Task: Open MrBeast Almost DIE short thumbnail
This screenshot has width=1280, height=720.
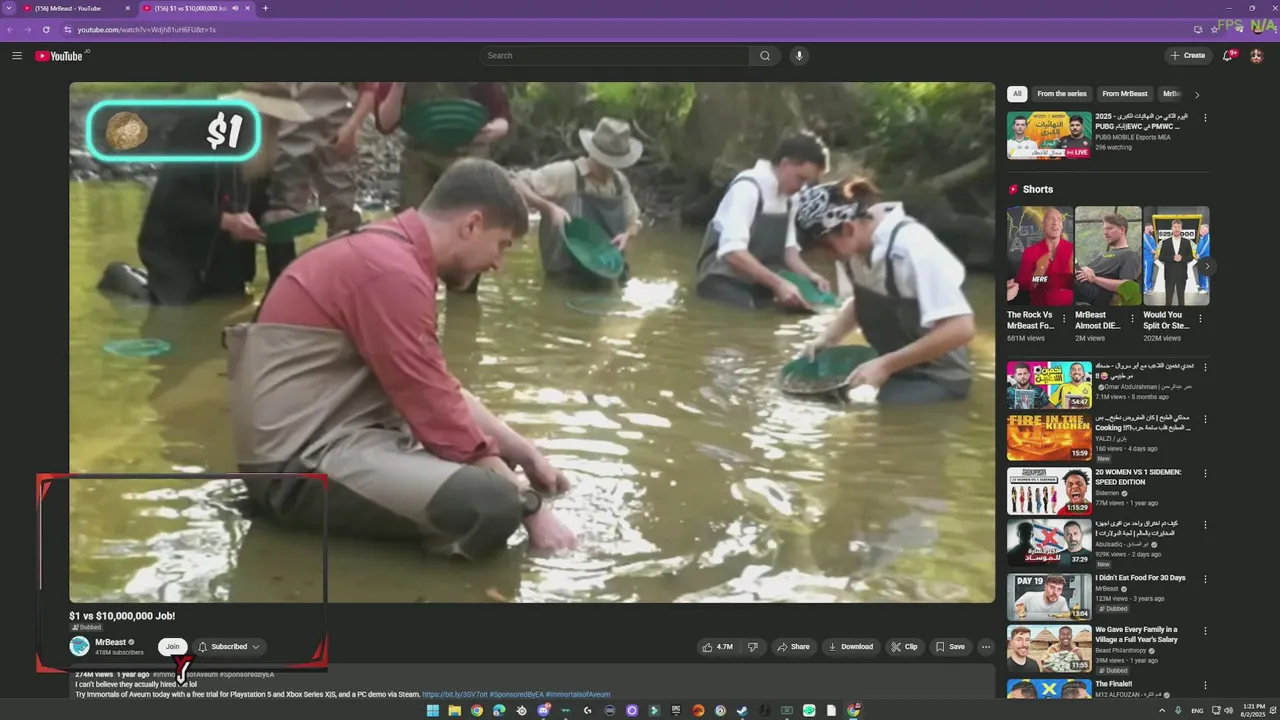Action: pos(1108,256)
